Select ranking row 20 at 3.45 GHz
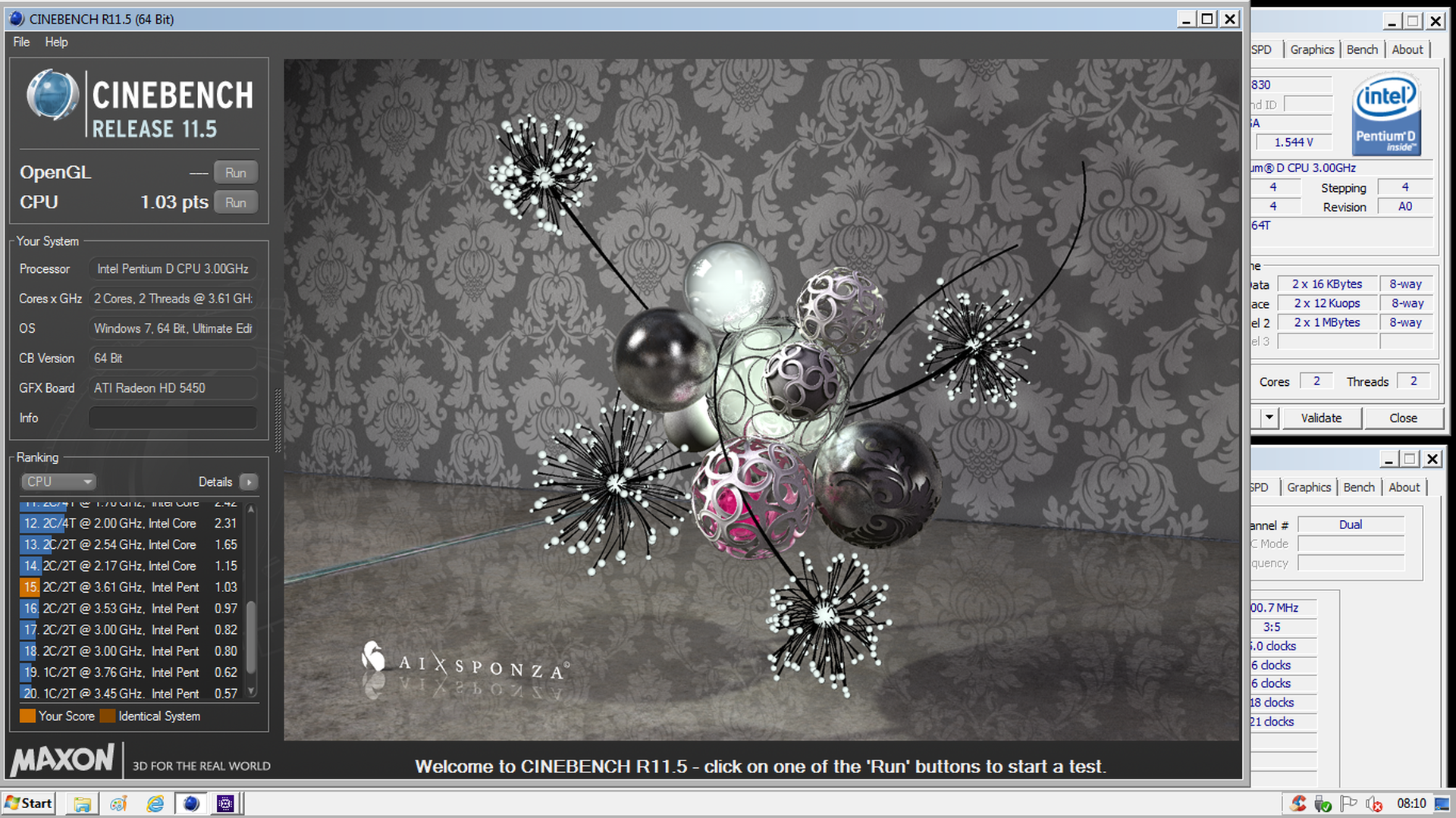 click(130, 692)
